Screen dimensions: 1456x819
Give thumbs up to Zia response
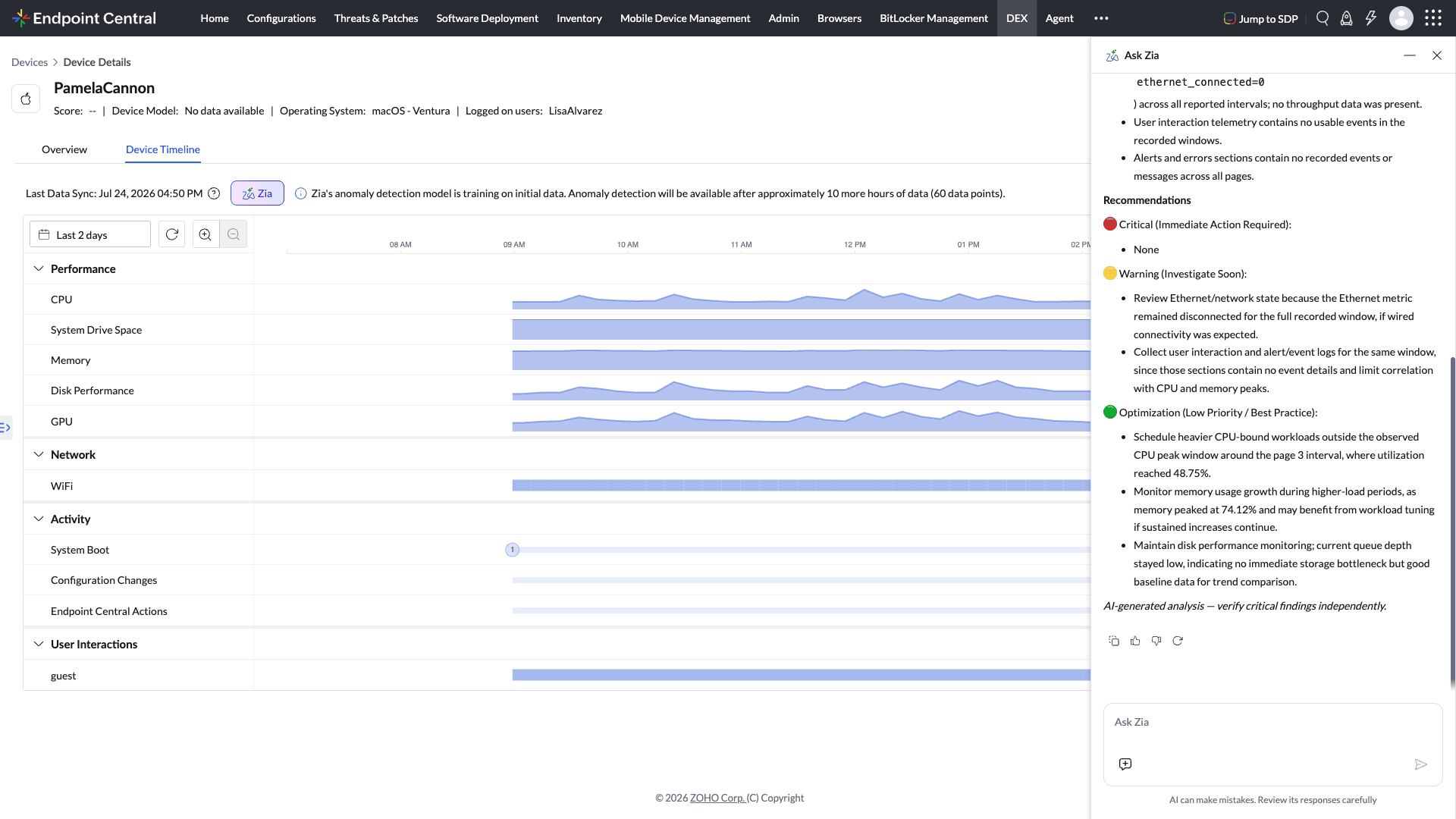(x=1135, y=641)
